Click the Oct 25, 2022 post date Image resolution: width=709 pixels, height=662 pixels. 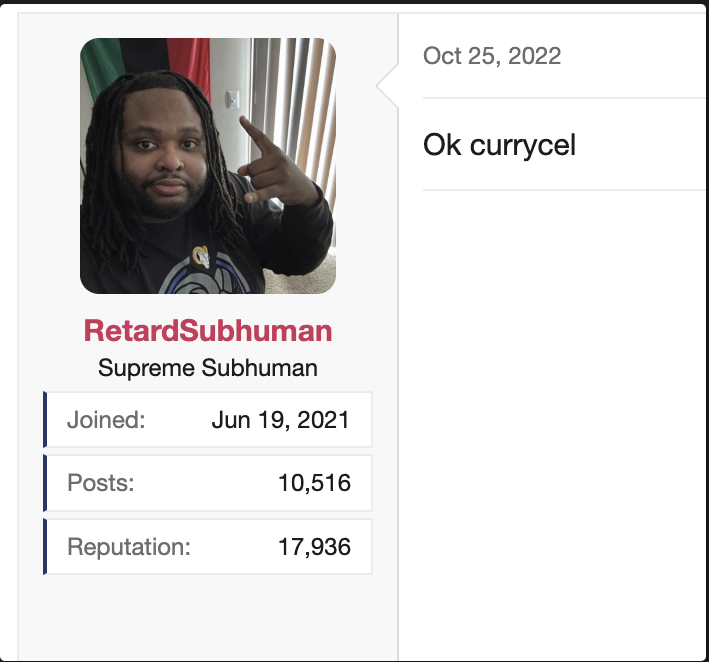coord(492,56)
